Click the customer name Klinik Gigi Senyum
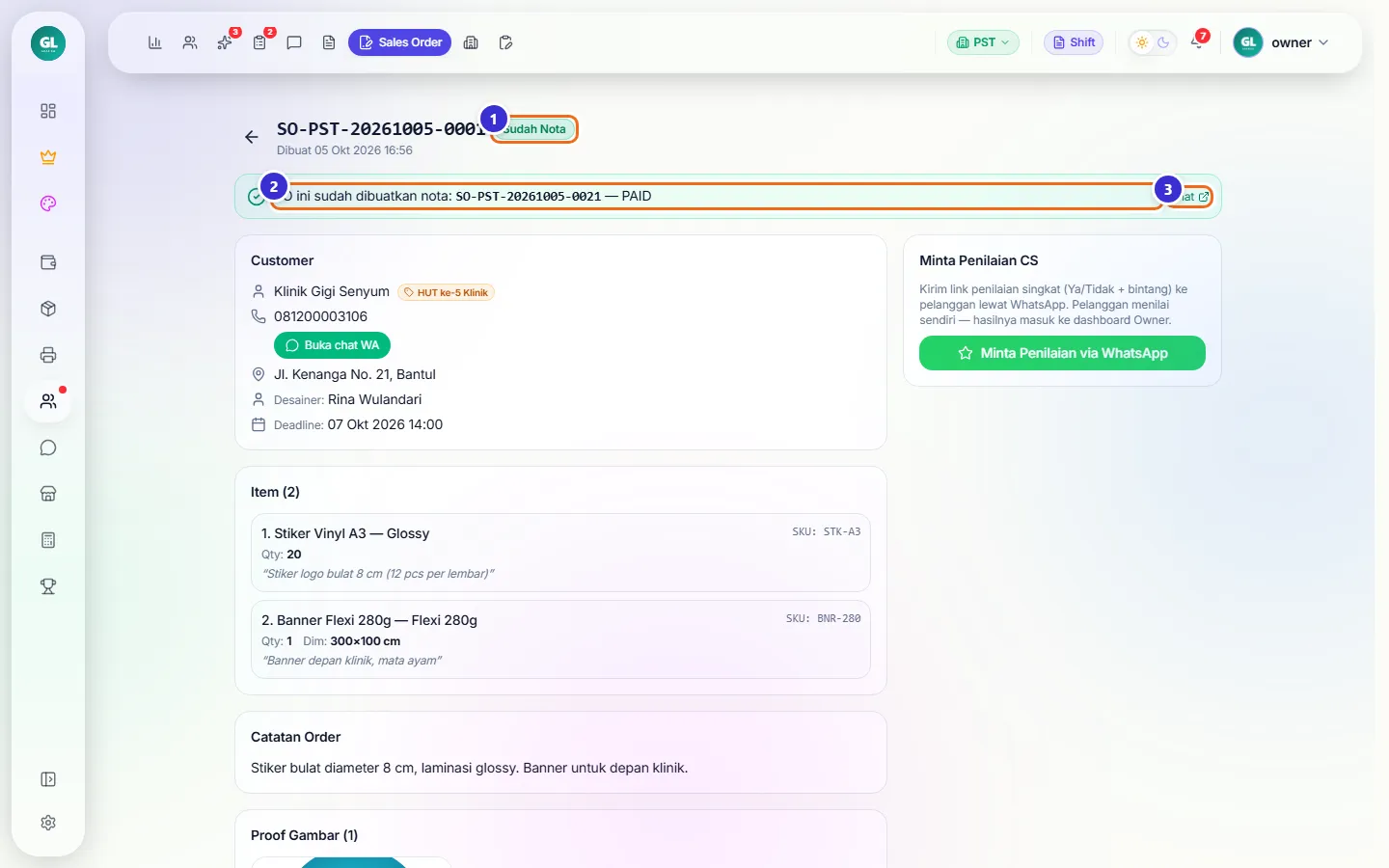 332,291
